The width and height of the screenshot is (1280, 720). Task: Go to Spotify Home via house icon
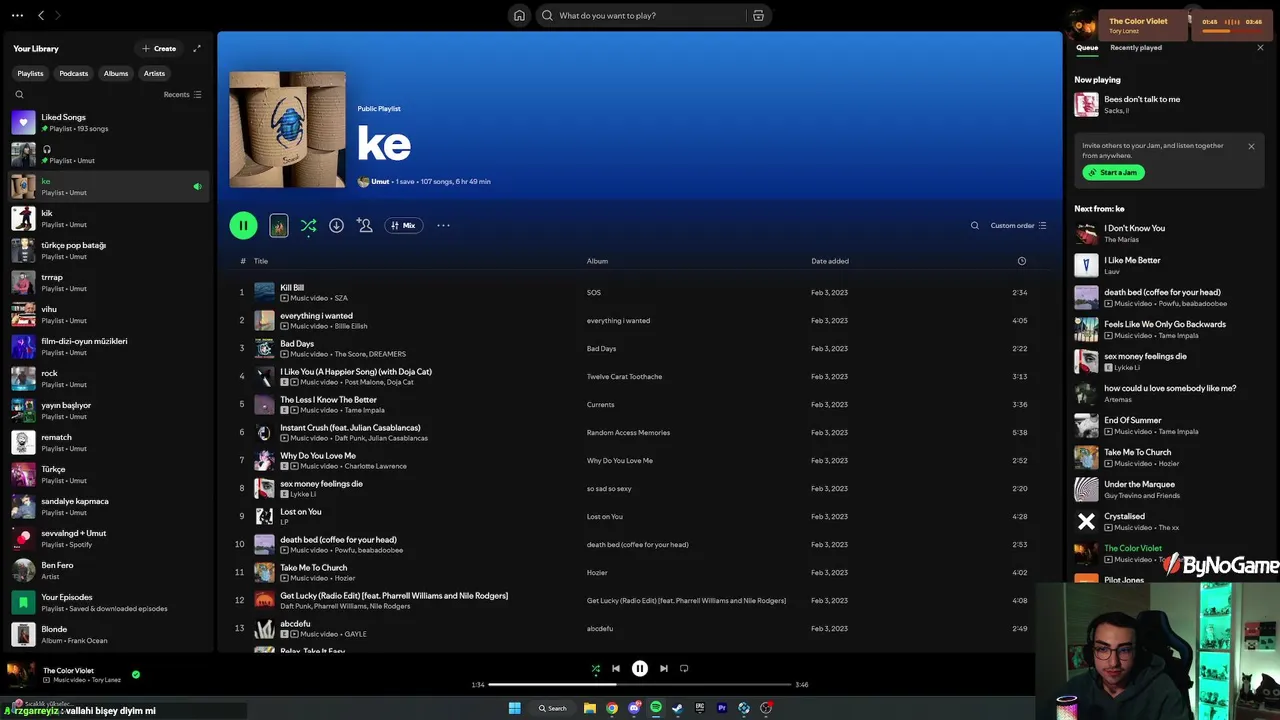click(x=519, y=15)
